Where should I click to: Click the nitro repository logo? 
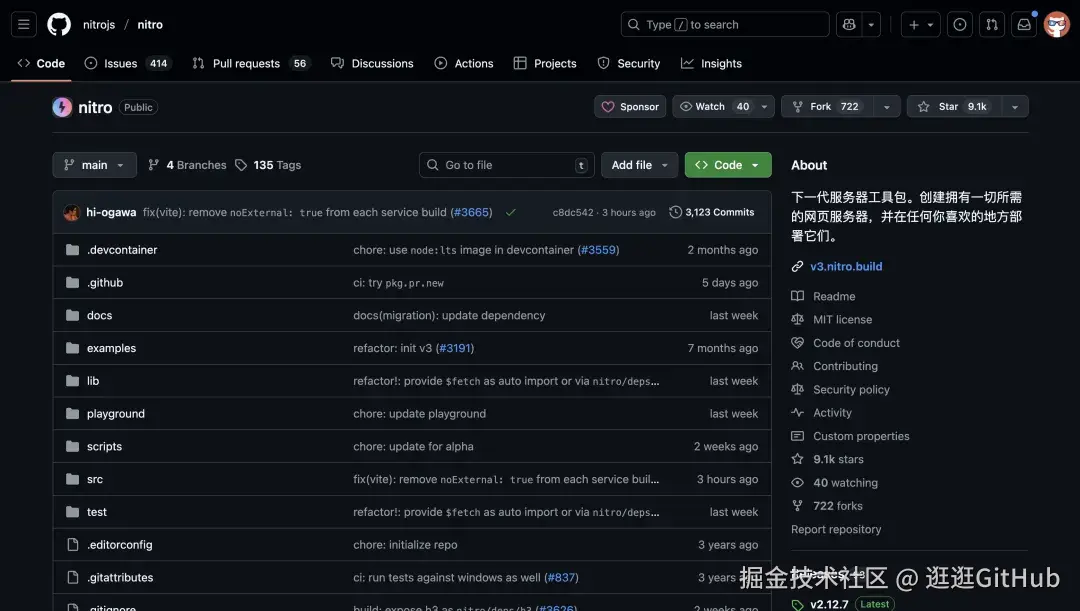coord(62,107)
